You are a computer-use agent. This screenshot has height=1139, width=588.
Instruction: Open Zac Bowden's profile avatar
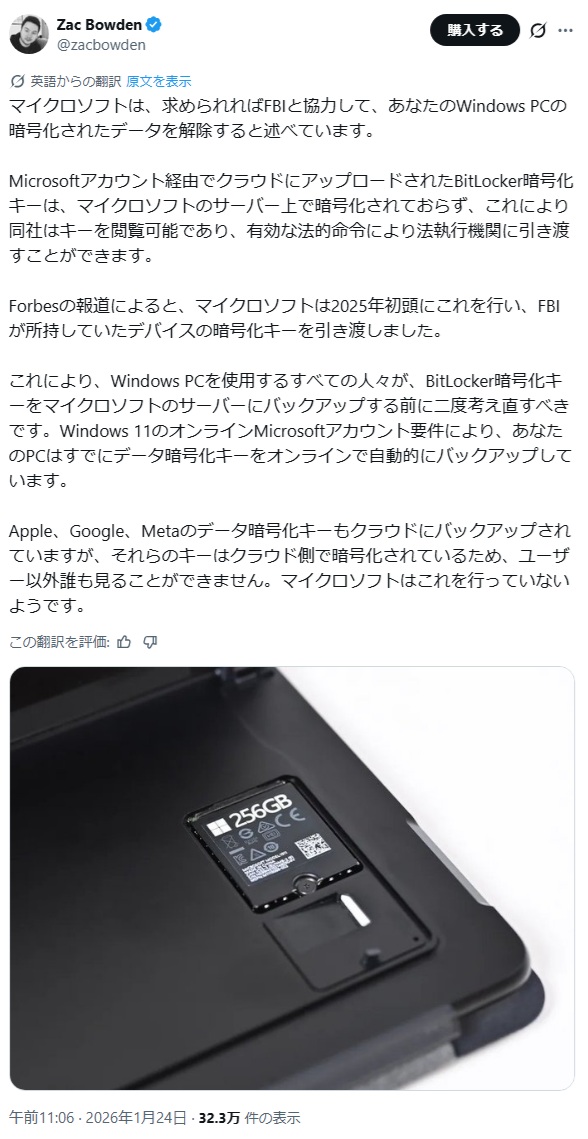pos(29,33)
